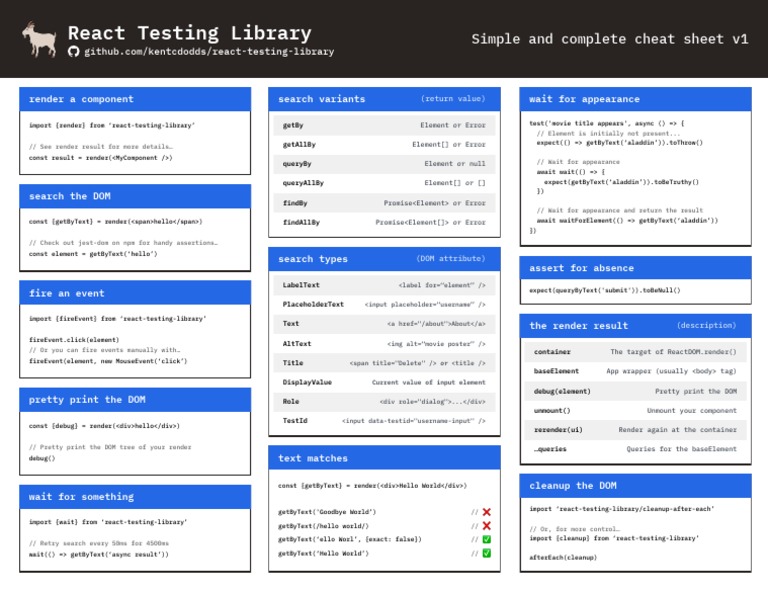Screen dimensions: 768x594
Task: Click the '(description)' column label
Action: pyautogui.click(x=707, y=325)
